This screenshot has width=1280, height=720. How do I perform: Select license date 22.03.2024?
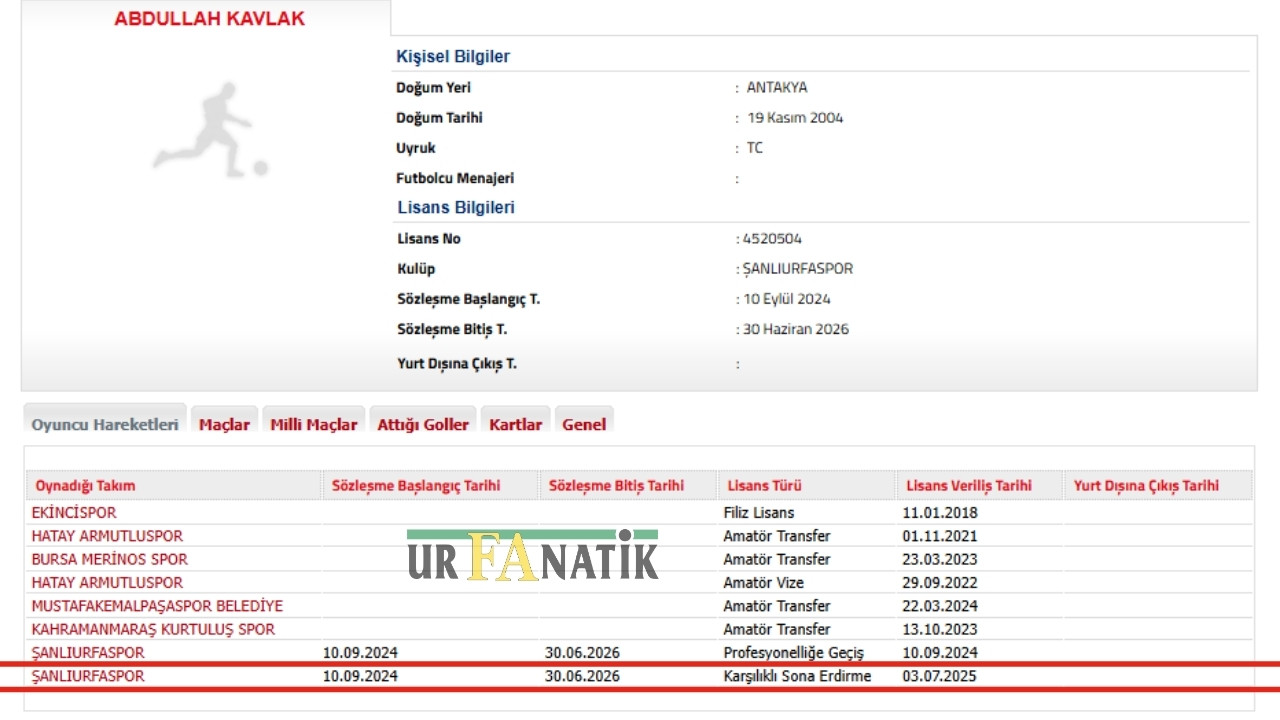point(940,606)
